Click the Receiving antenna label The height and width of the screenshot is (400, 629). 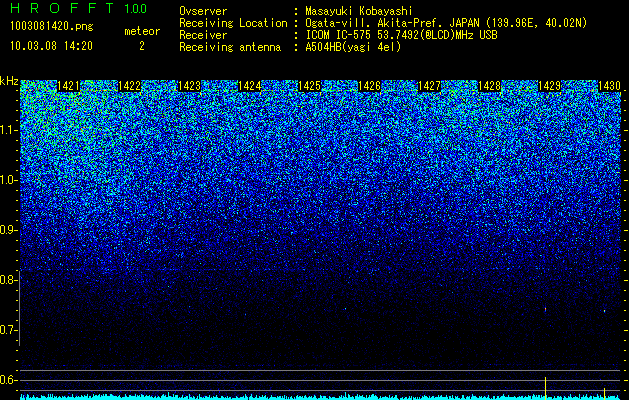230,47
